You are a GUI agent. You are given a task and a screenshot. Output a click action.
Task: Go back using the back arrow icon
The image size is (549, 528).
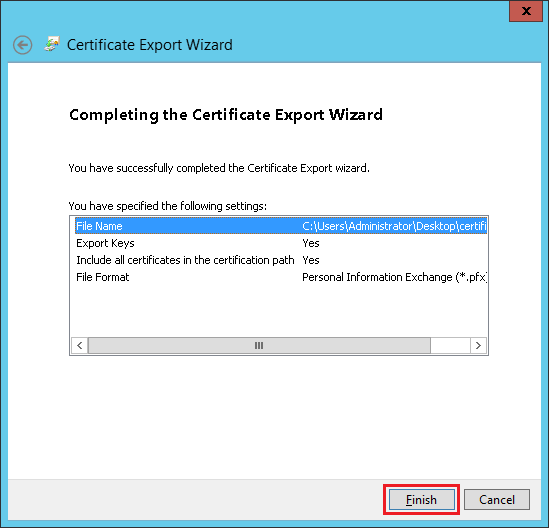23,45
